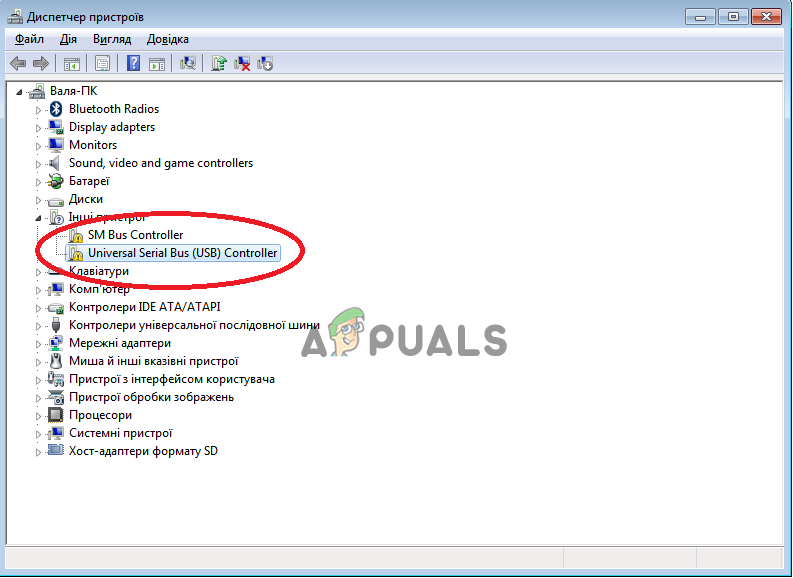Screen dimensions: 793x578
Task: Open the Довідка menu
Action: [x=167, y=39]
